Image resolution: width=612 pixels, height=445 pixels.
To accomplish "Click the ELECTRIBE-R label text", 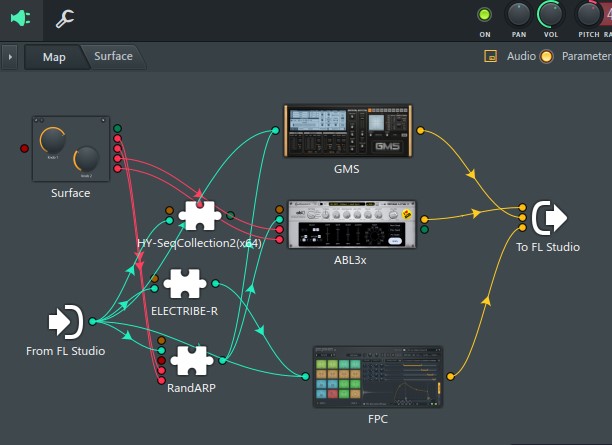I will pos(185,311).
